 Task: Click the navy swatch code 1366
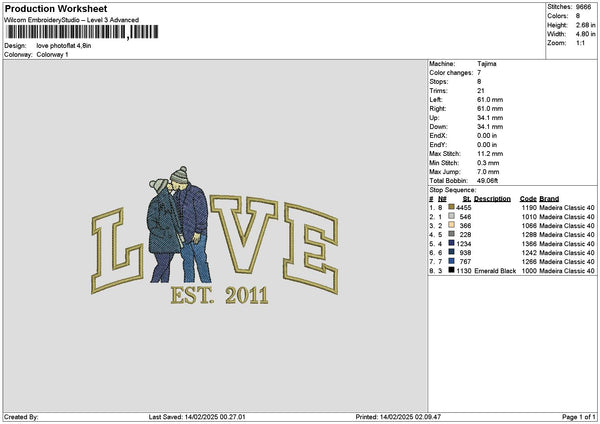(x=452, y=243)
